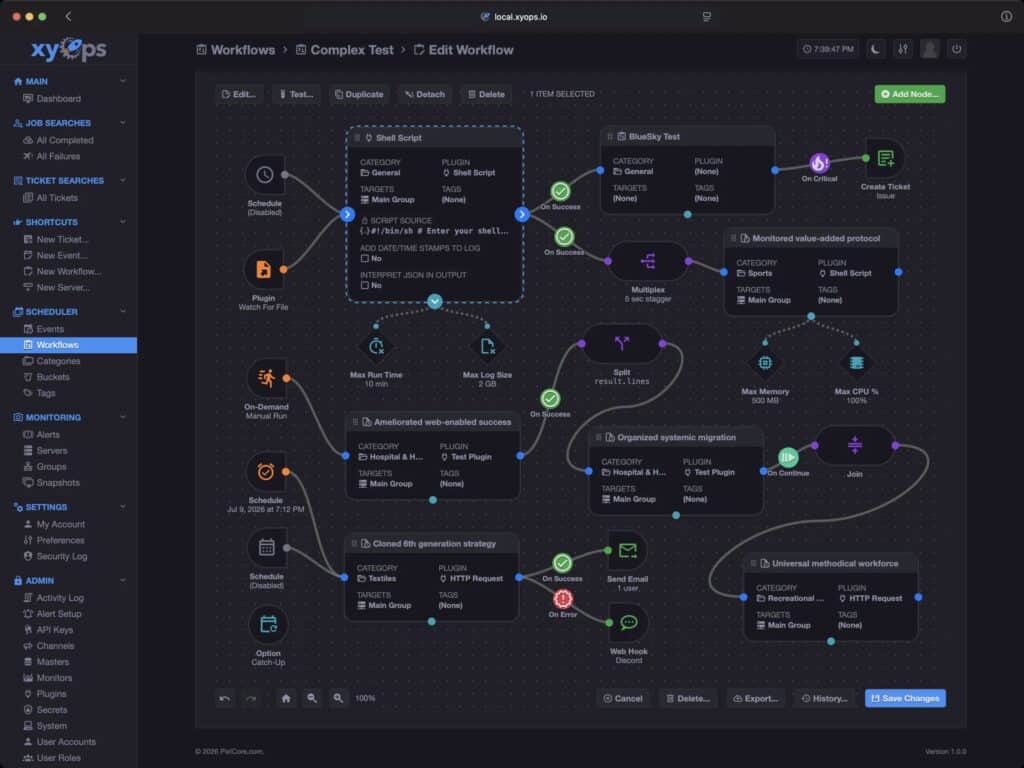
Task: Select the On-Demand Manual Run trigger icon
Action: point(266,379)
